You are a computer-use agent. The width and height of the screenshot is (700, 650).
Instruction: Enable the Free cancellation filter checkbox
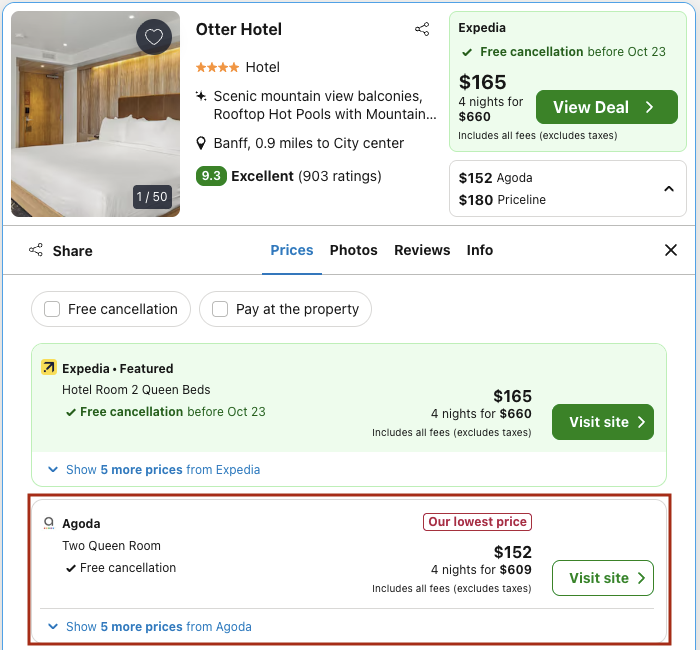(x=52, y=309)
